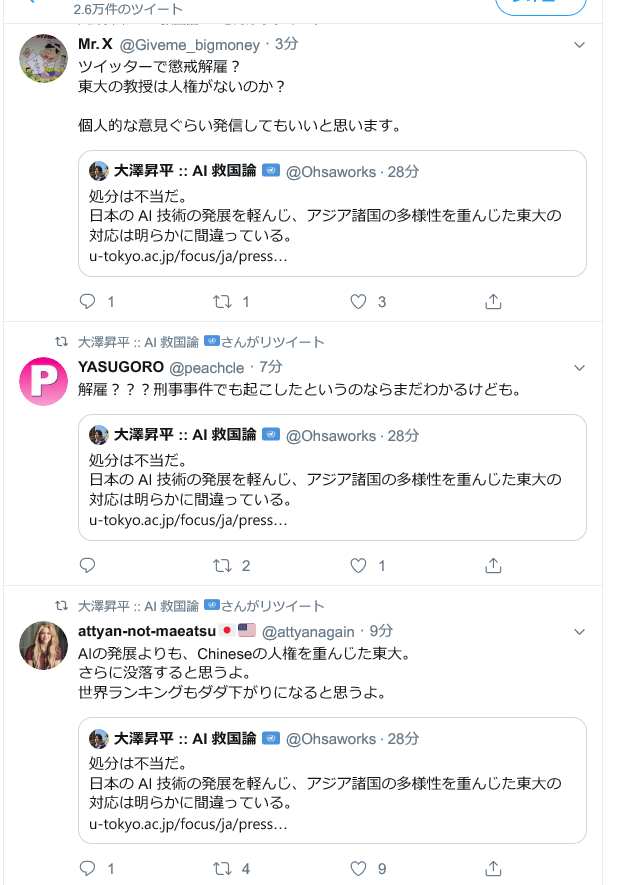Click the follow button at top right
The image size is (630, 885).
tap(541, 6)
